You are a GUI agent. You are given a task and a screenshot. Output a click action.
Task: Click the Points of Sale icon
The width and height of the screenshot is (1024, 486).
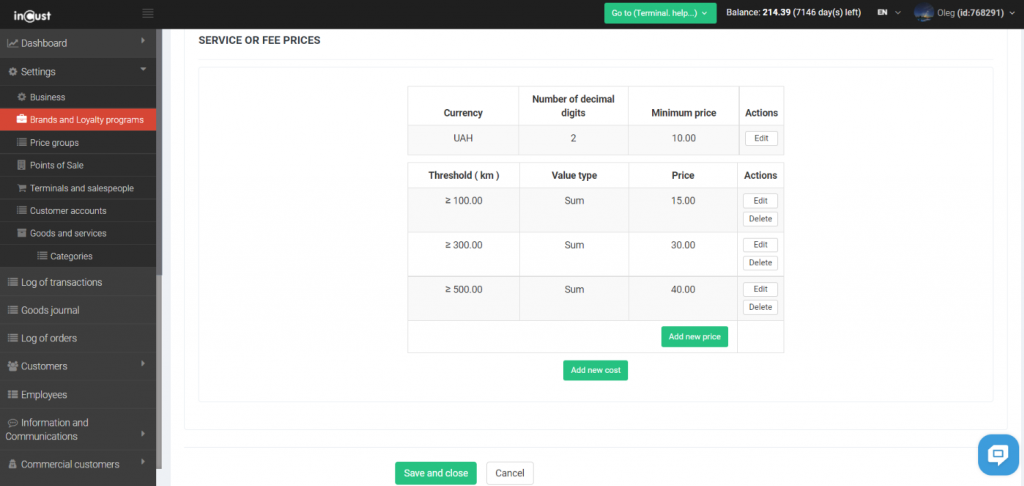pyautogui.click(x=22, y=165)
